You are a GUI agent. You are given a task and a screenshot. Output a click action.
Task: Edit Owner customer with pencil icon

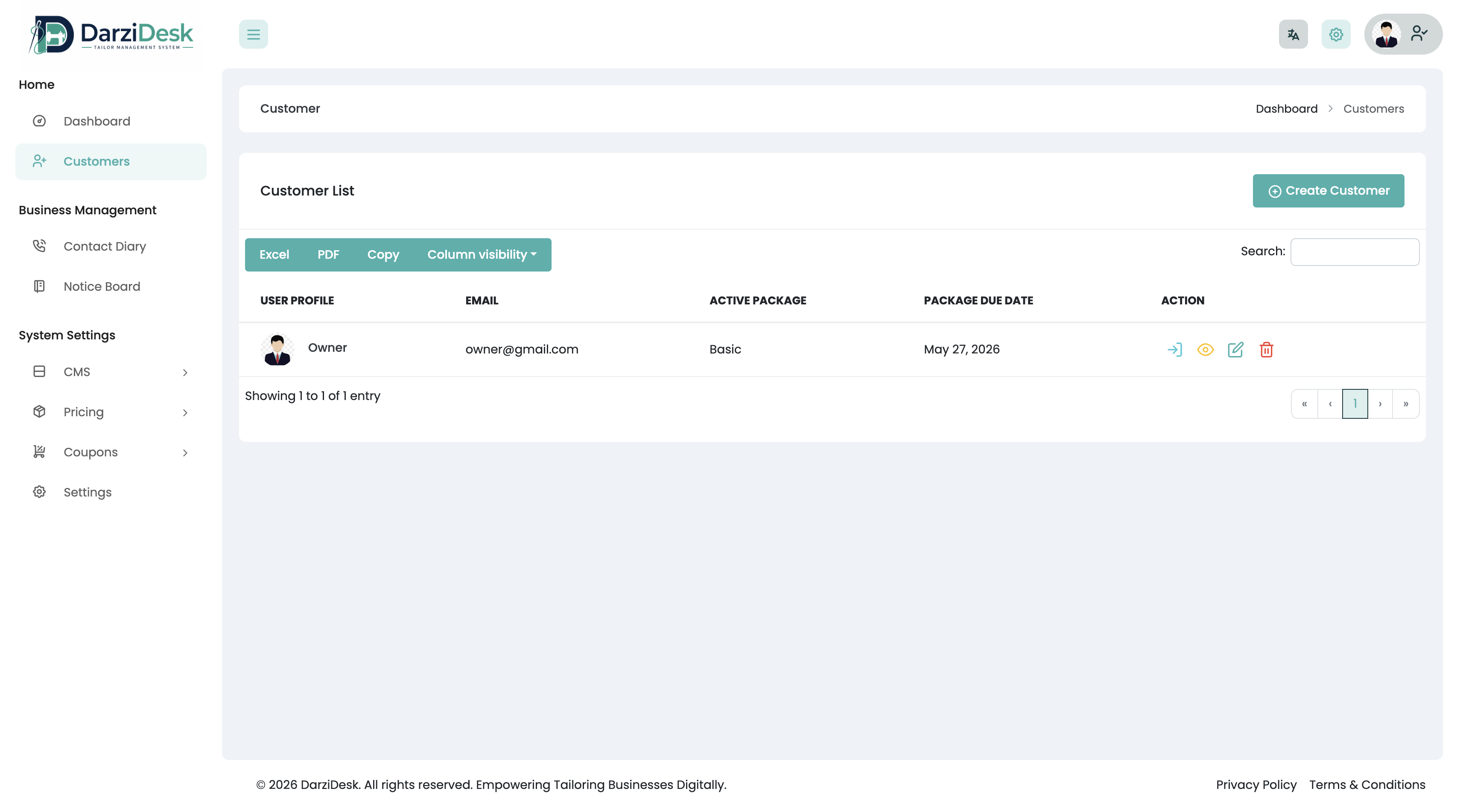pos(1235,350)
